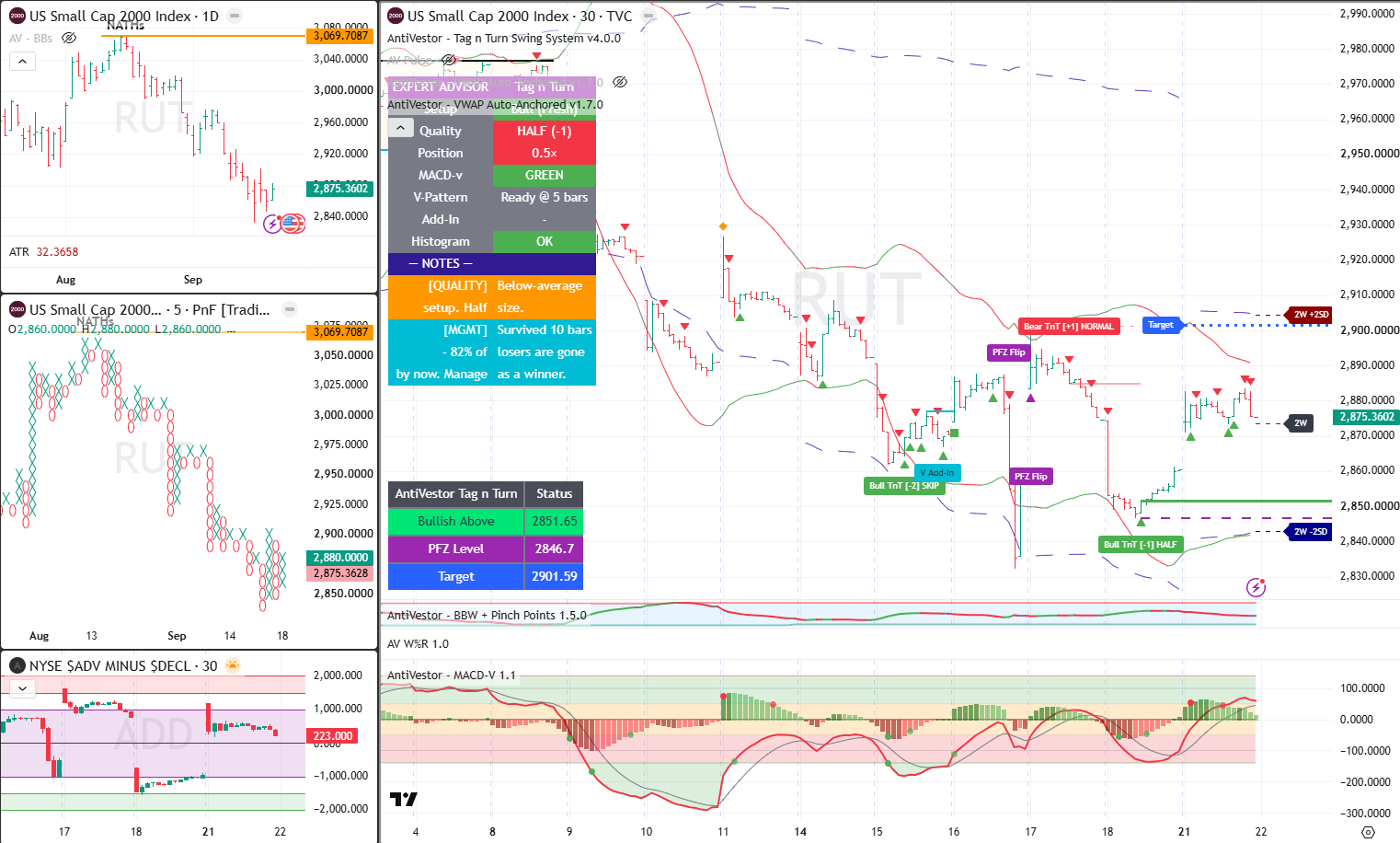Toggle visibility of the hidden indicator beside Expert Advisor
Image resolution: width=1400 pixels, height=843 pixels.
pyautogui.click(x=620, y=82)
